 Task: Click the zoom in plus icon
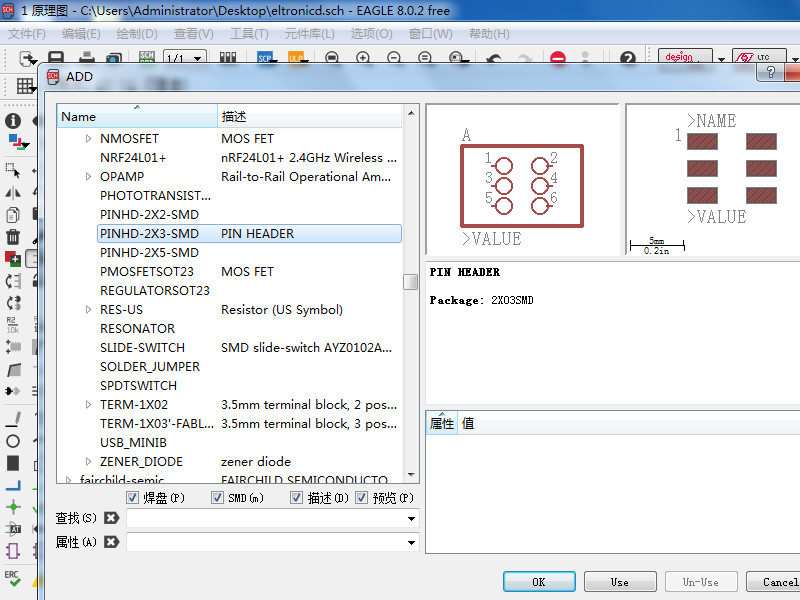coord(363,58)
